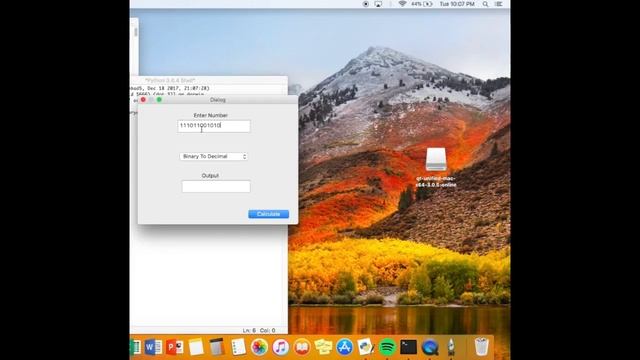Switch to Python IDLE dock icon
Image resolution: width=640 pixels, height=360 pixels.
click(x=365, y=347)
